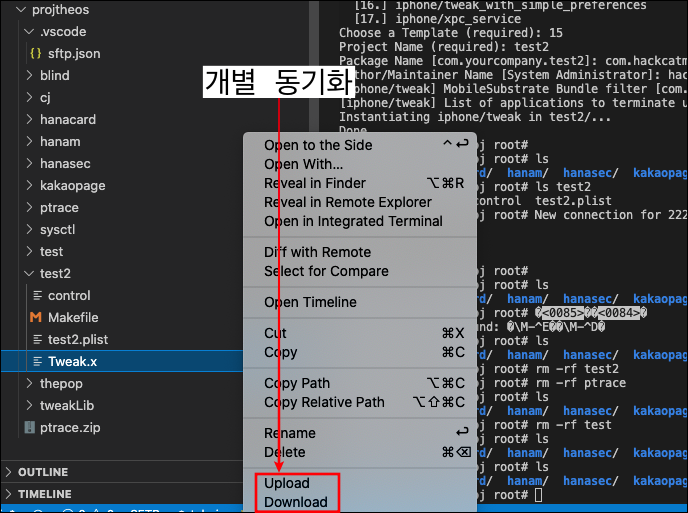Expand the sysctl folder chevron
The width and height of the screenshot is (688, 513).
[29, 229]
